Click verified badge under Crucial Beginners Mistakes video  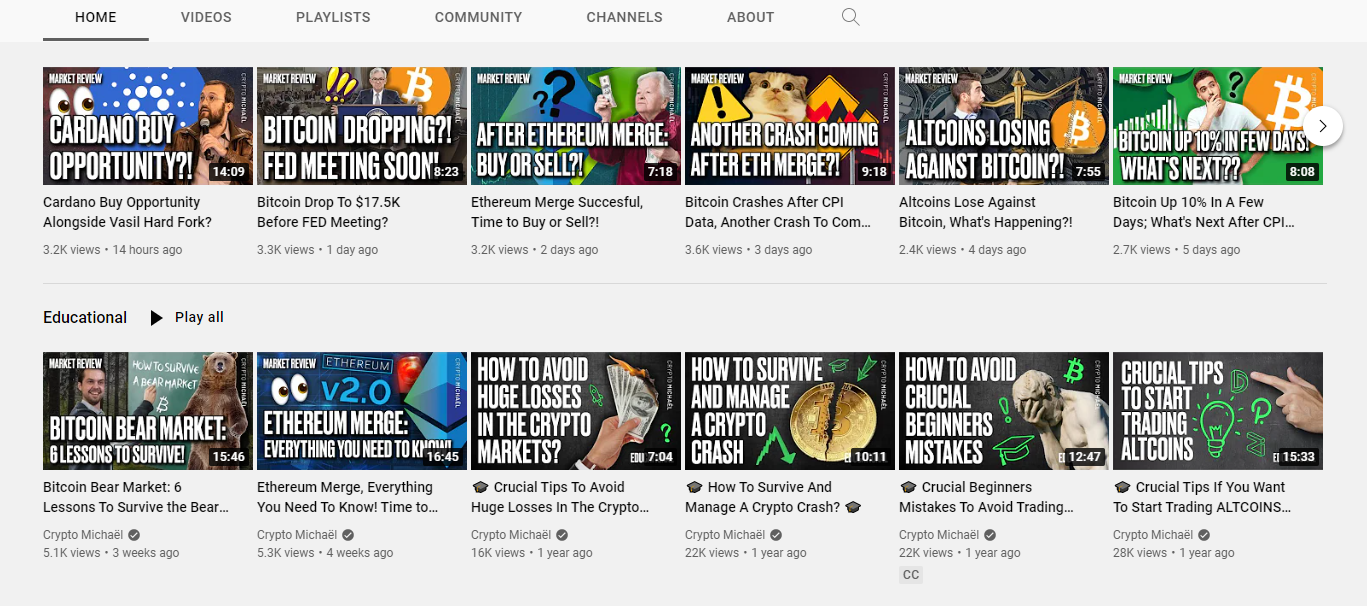pyautogui.click(x=990, y=535)
